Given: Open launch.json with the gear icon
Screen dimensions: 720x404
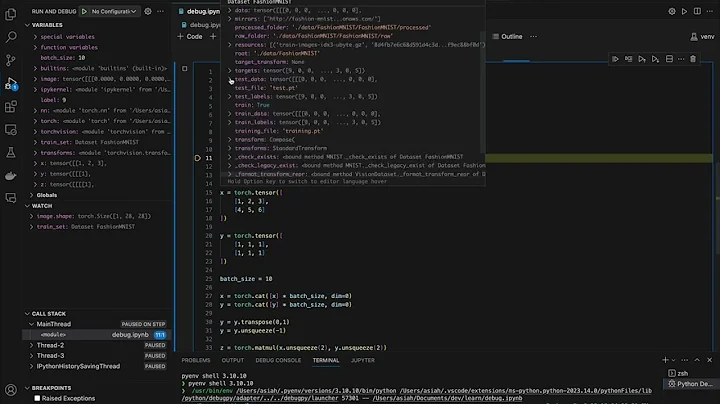Looking at the screenshot, I should [x=148, y=11].
